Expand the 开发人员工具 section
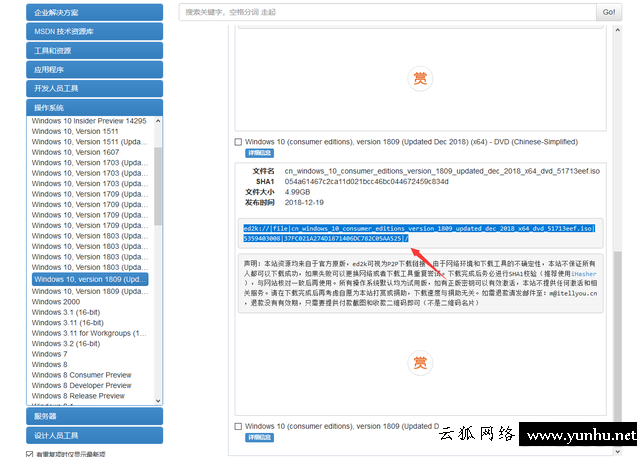This screenshot has height=457, width=640. [95, 89]
